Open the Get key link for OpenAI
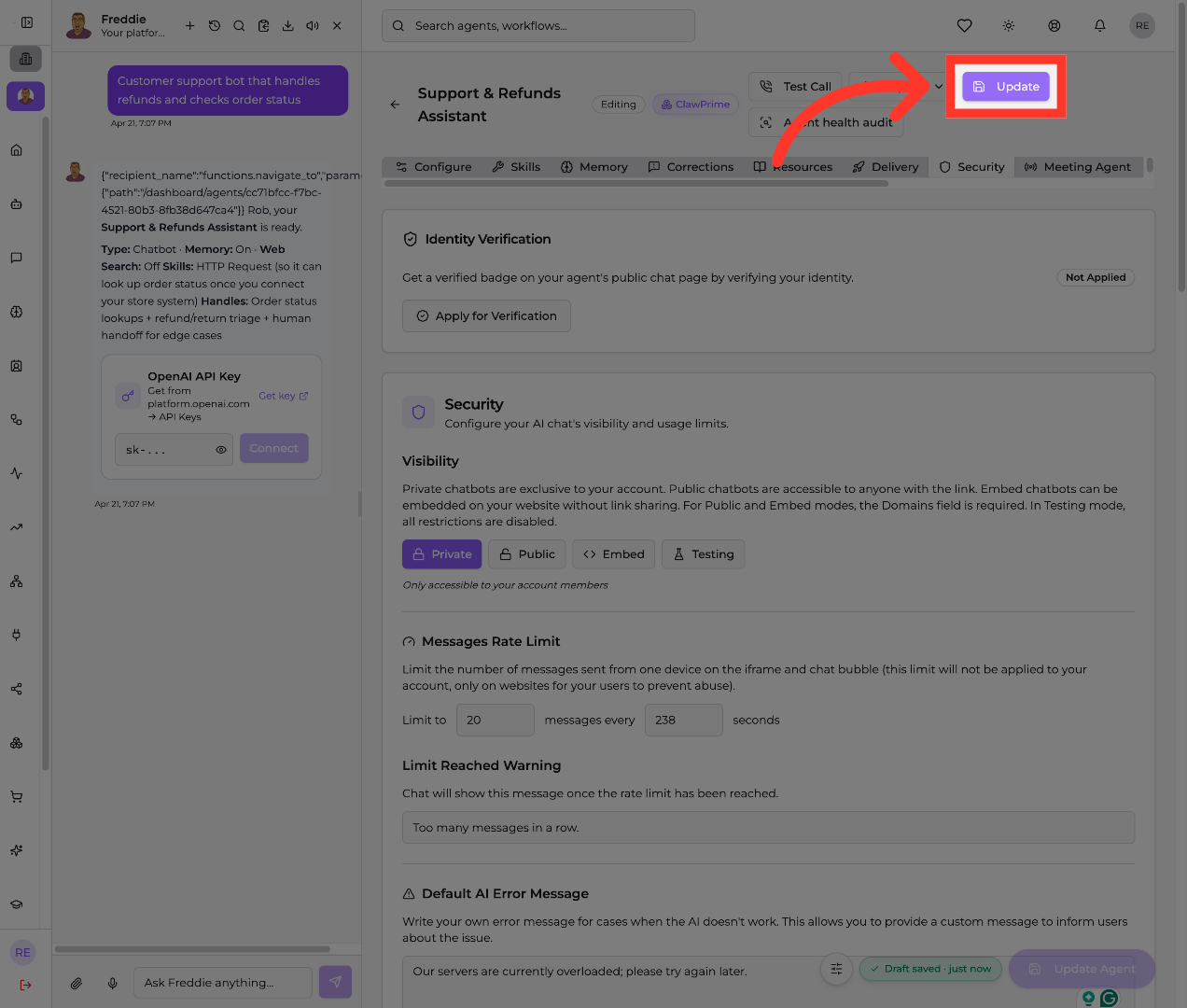This screenshot has height=1008, width=1187. pos(283,396)
